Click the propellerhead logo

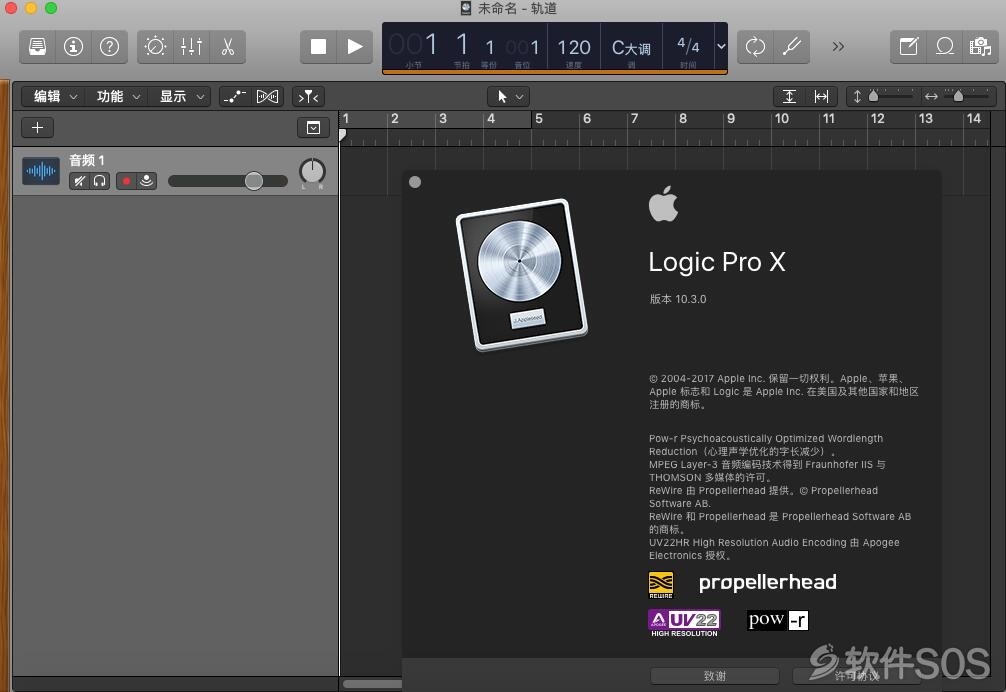point(767,582)
